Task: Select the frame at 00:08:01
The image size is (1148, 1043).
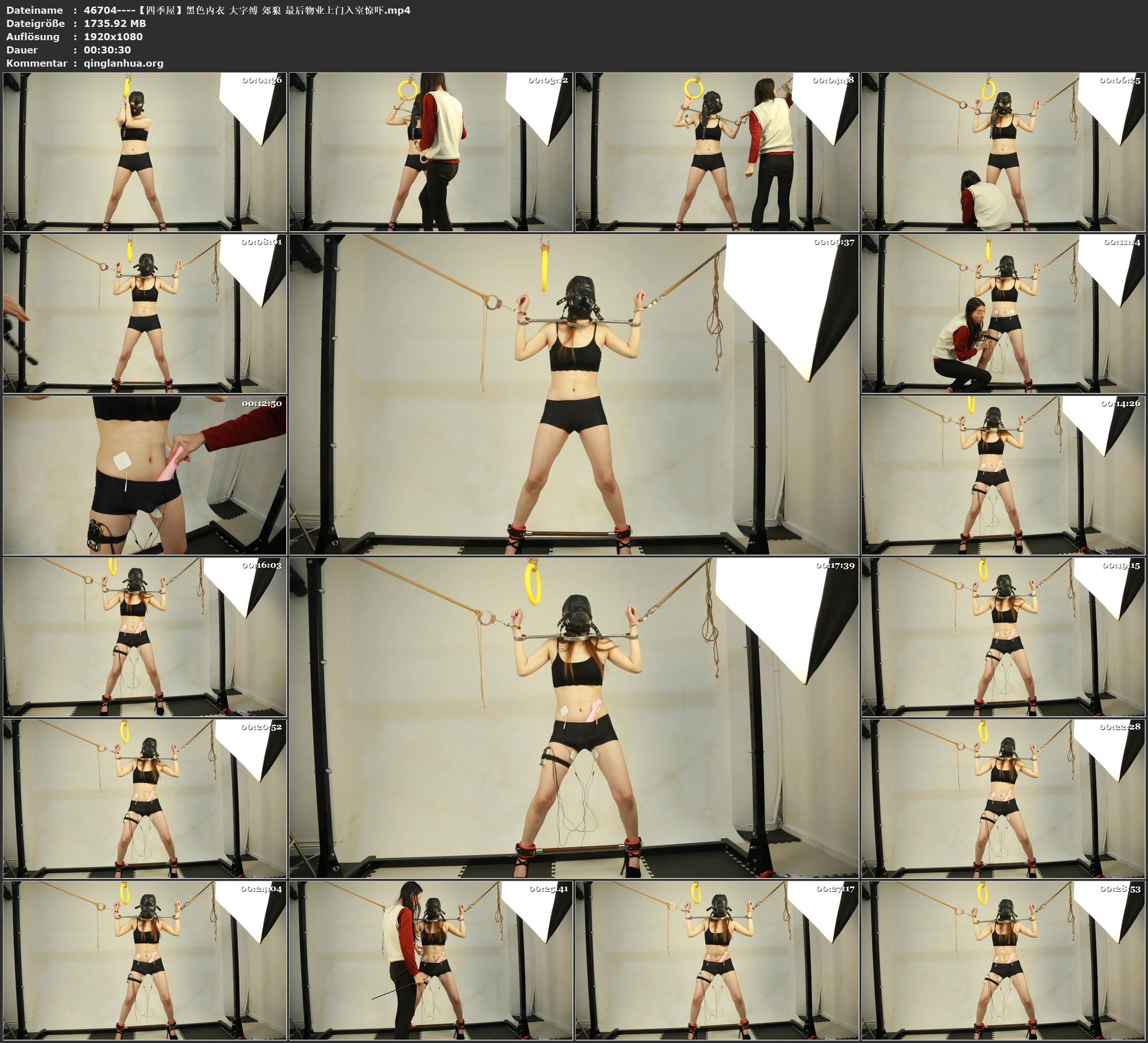Action: (x=145, y=313)
